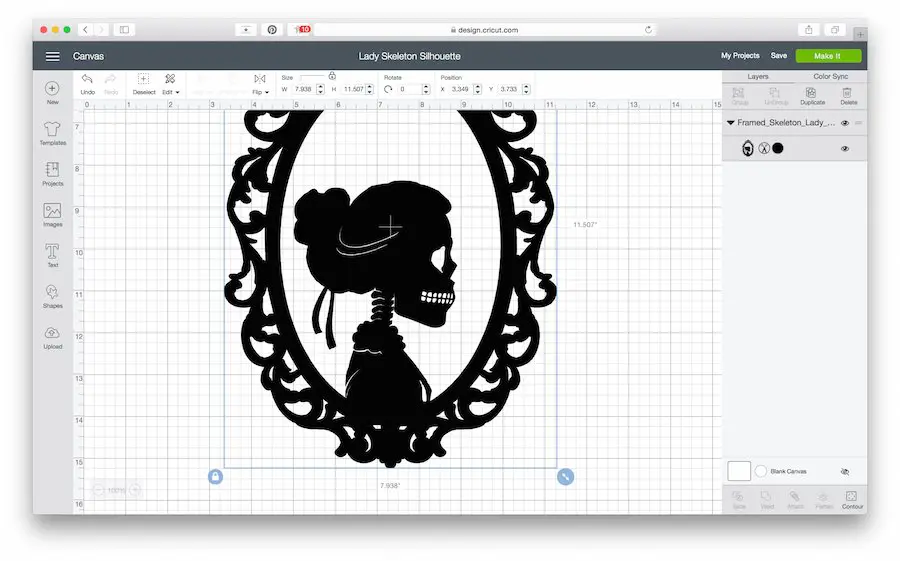The width and height of the screenshot is (900, 561).
Task: Switch to the Color Sync tab
Action: point(830,76)
